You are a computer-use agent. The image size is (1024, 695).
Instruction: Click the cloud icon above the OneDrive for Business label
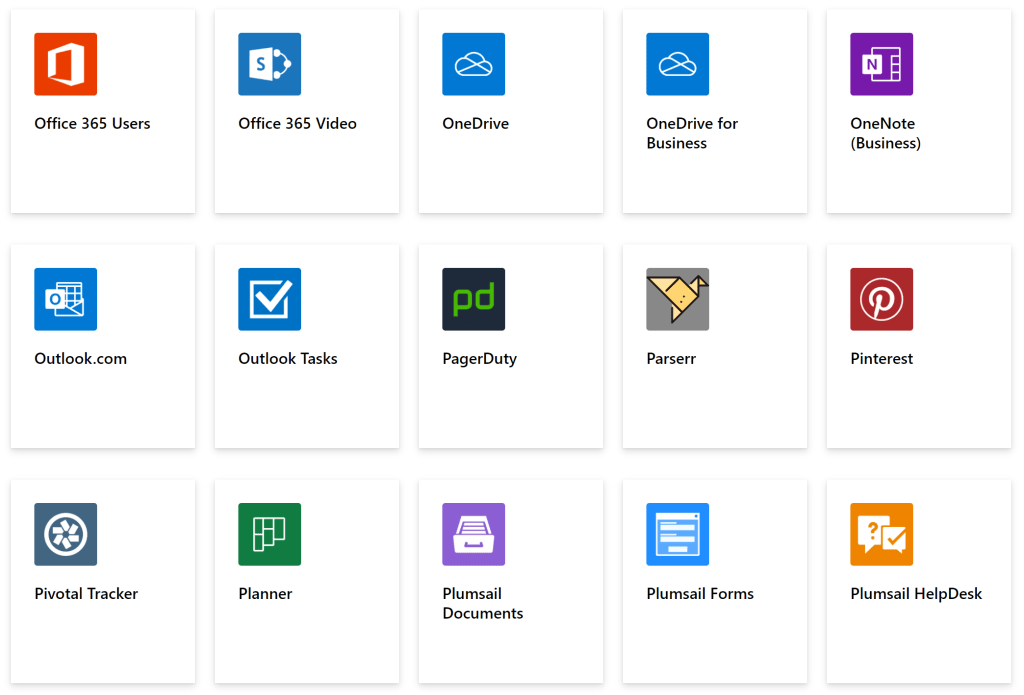coord(677,64)
